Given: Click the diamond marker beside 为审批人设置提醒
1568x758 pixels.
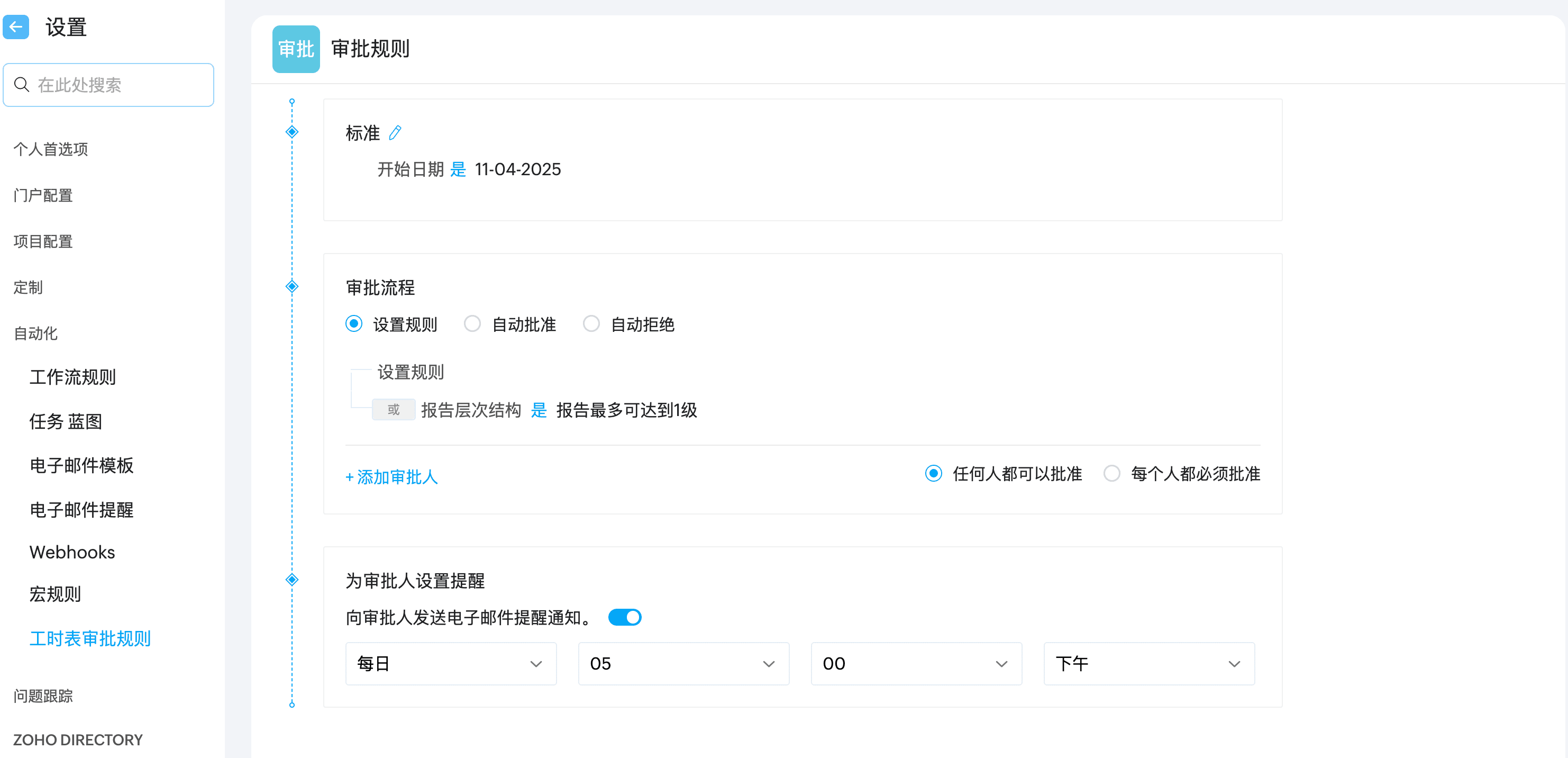Looking at the screenshot, I should pyautogui.click(x=292, y=580).
